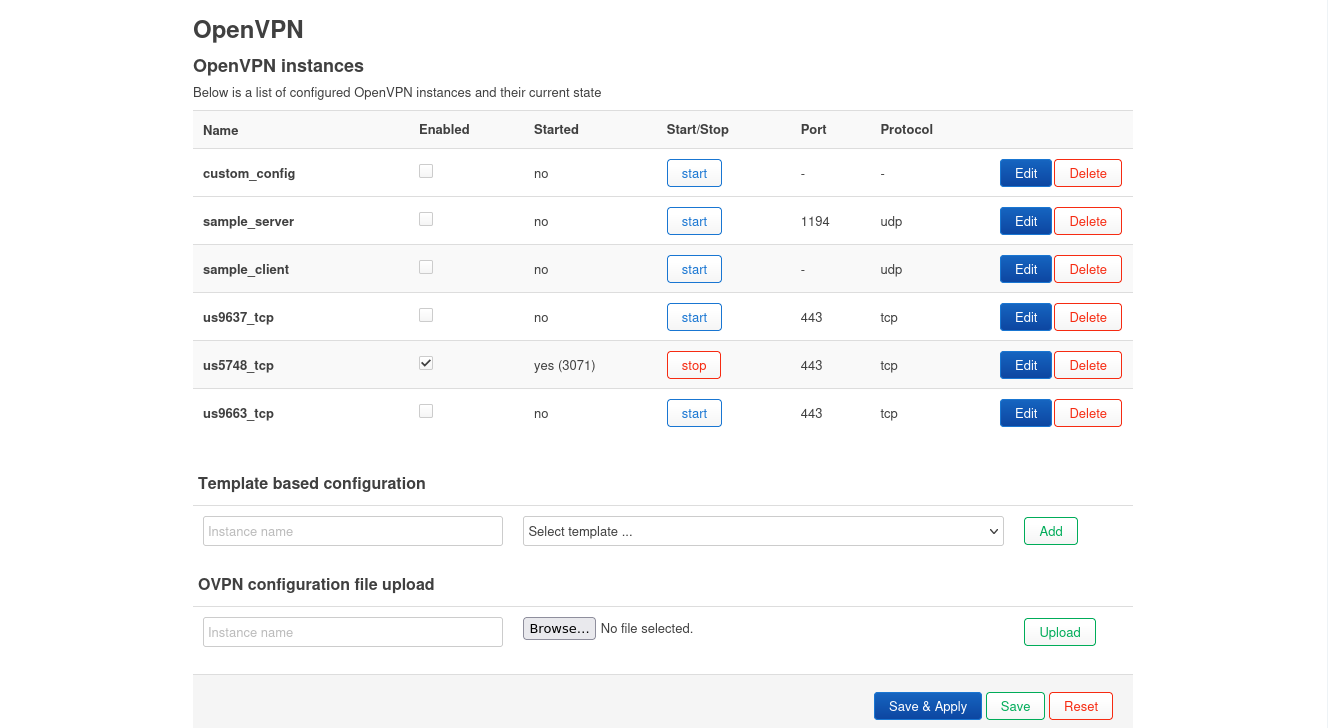Browse for an OVPN file
Screen dimensions: 1328x728
click(x=559, y=628)
